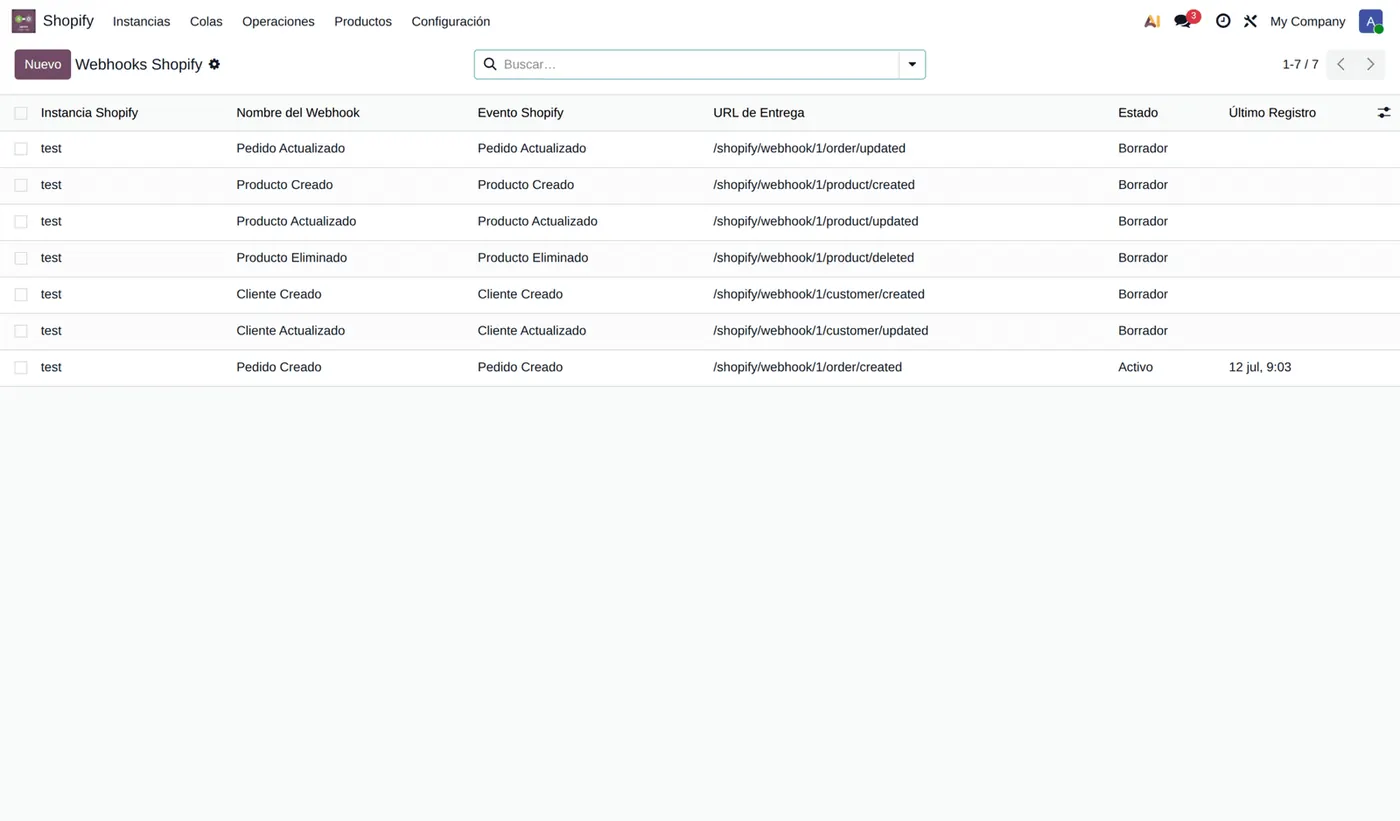This screenshot has height=821, width=1400.
Task: Open the Pedido Creado webhook name cell
Action: point(279,367)
